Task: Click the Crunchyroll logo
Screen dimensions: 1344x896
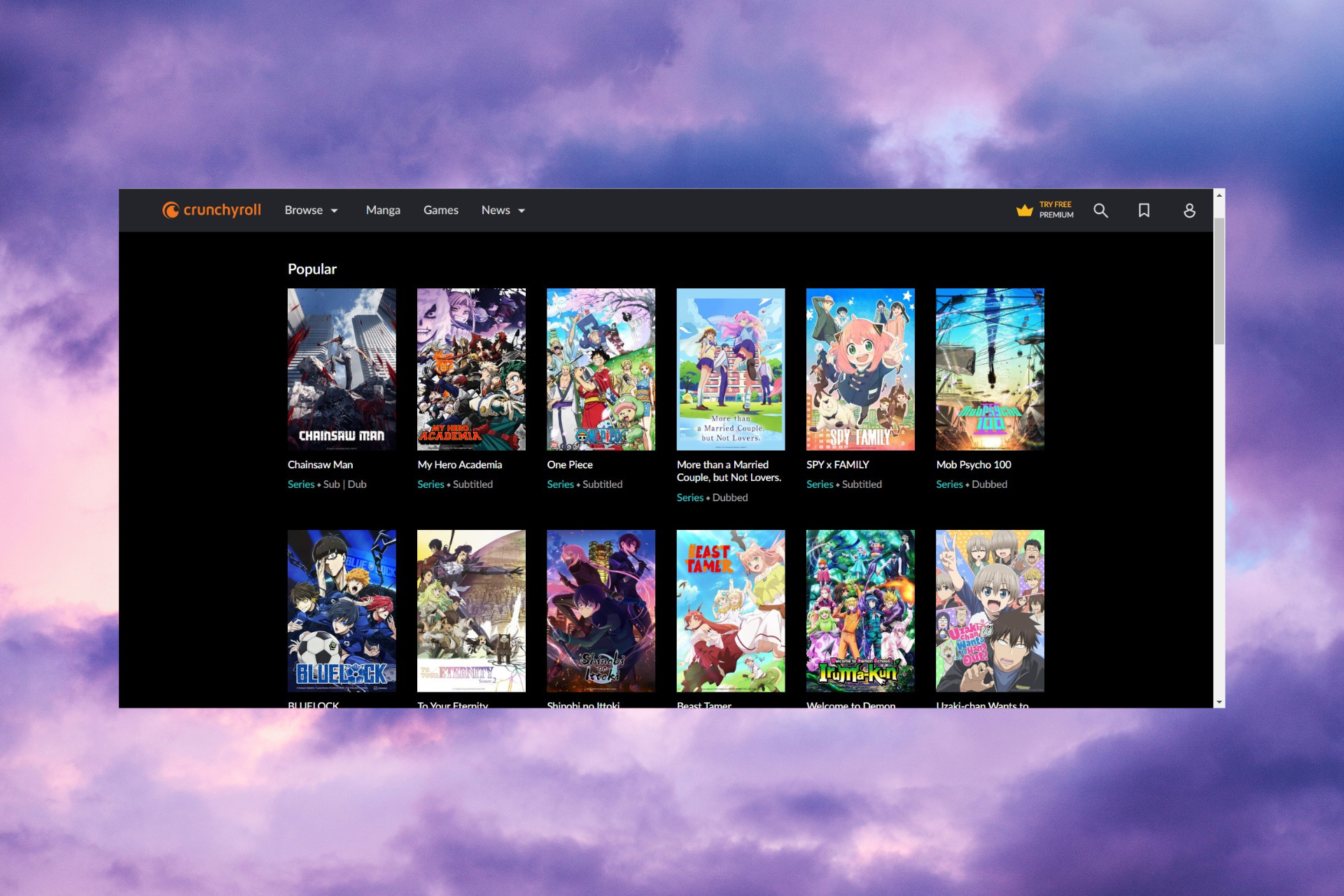Action: (x=211, y=210)
